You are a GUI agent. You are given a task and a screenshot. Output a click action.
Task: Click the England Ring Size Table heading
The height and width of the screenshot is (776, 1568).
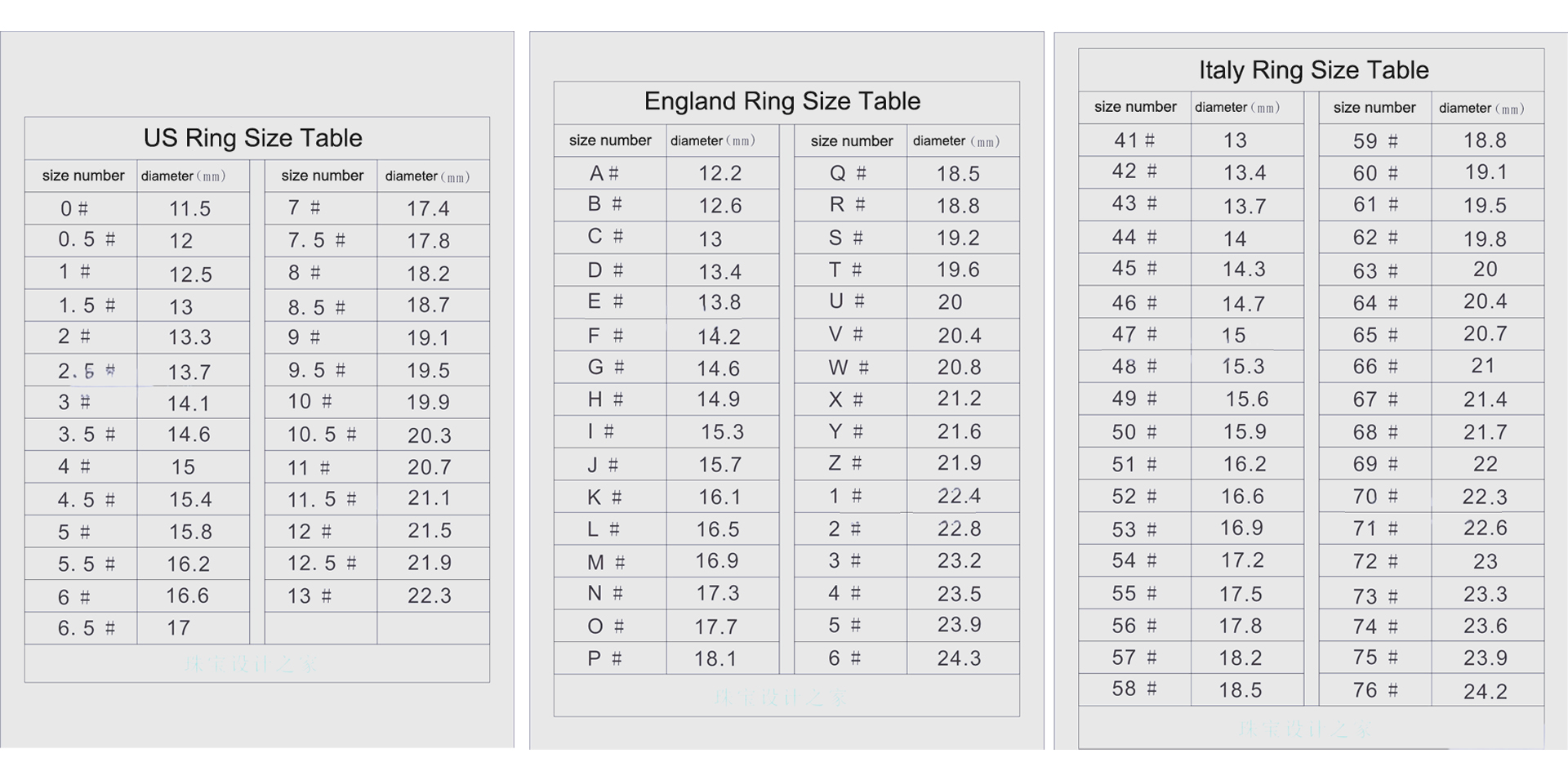(782, 101)
